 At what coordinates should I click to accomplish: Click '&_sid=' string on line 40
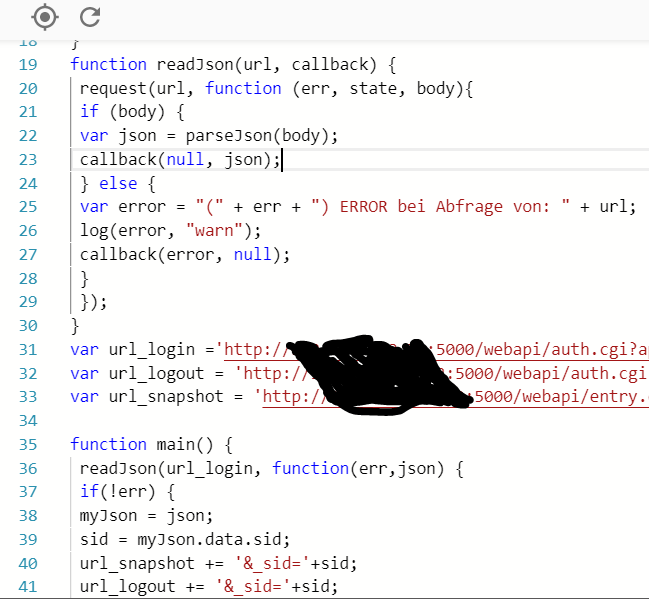click(272, 563)
